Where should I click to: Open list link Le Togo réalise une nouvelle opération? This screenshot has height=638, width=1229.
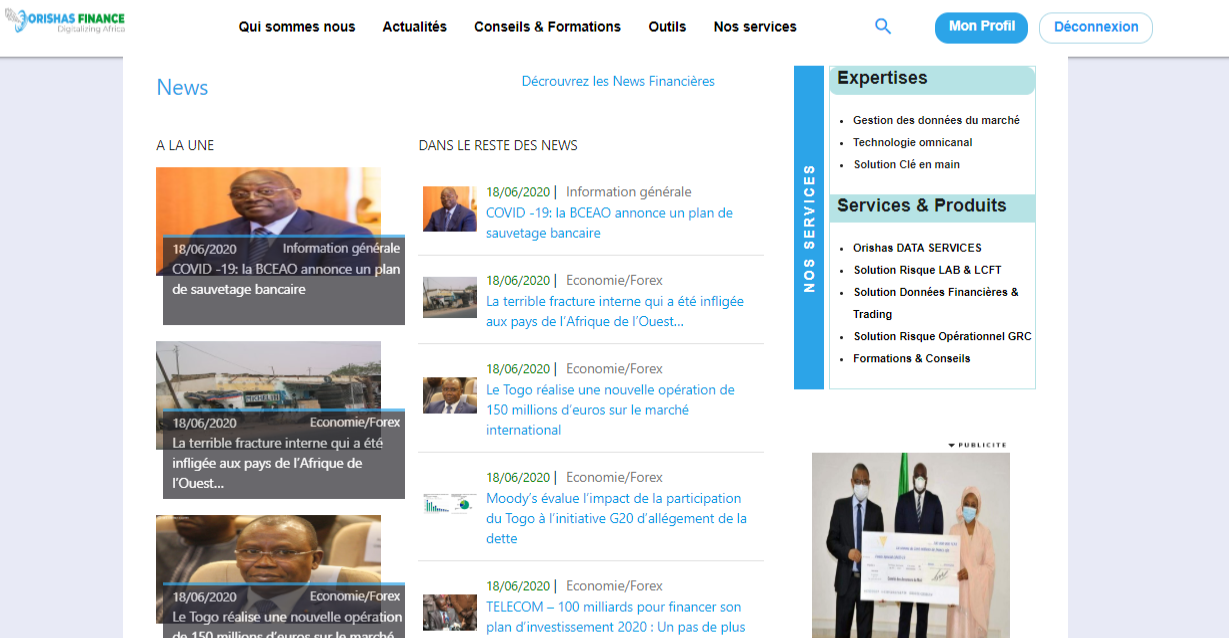point(610,410)
